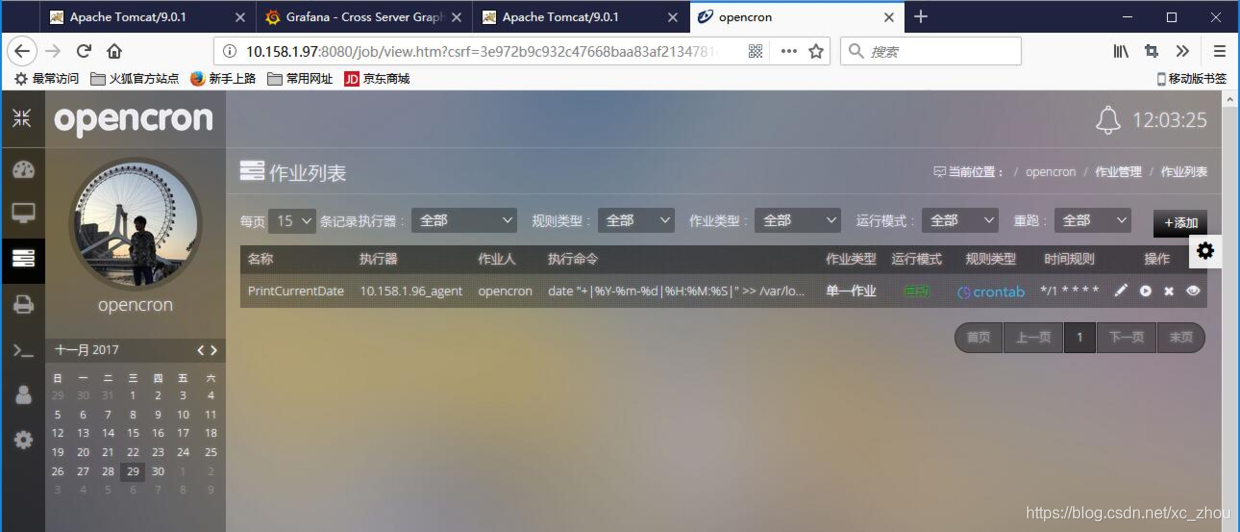Click PrintCurrentDate job name
The height and width of the screenshot is (532, 1240).
(x=296, y=291)
